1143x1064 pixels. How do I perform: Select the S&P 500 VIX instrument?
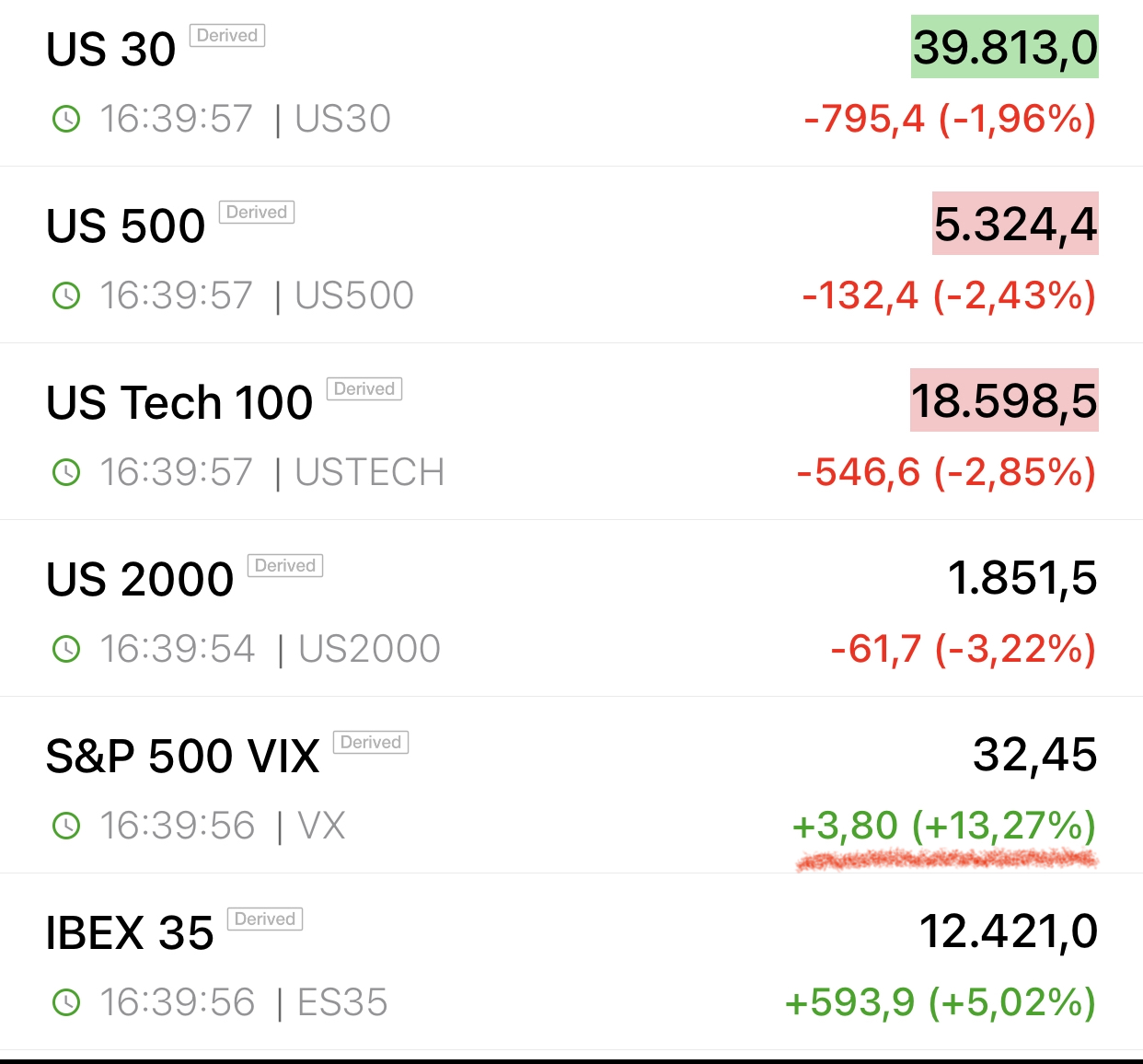182,756
